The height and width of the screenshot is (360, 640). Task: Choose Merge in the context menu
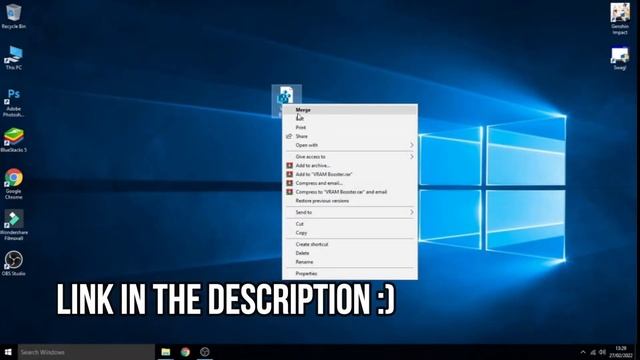coord(350,110)
